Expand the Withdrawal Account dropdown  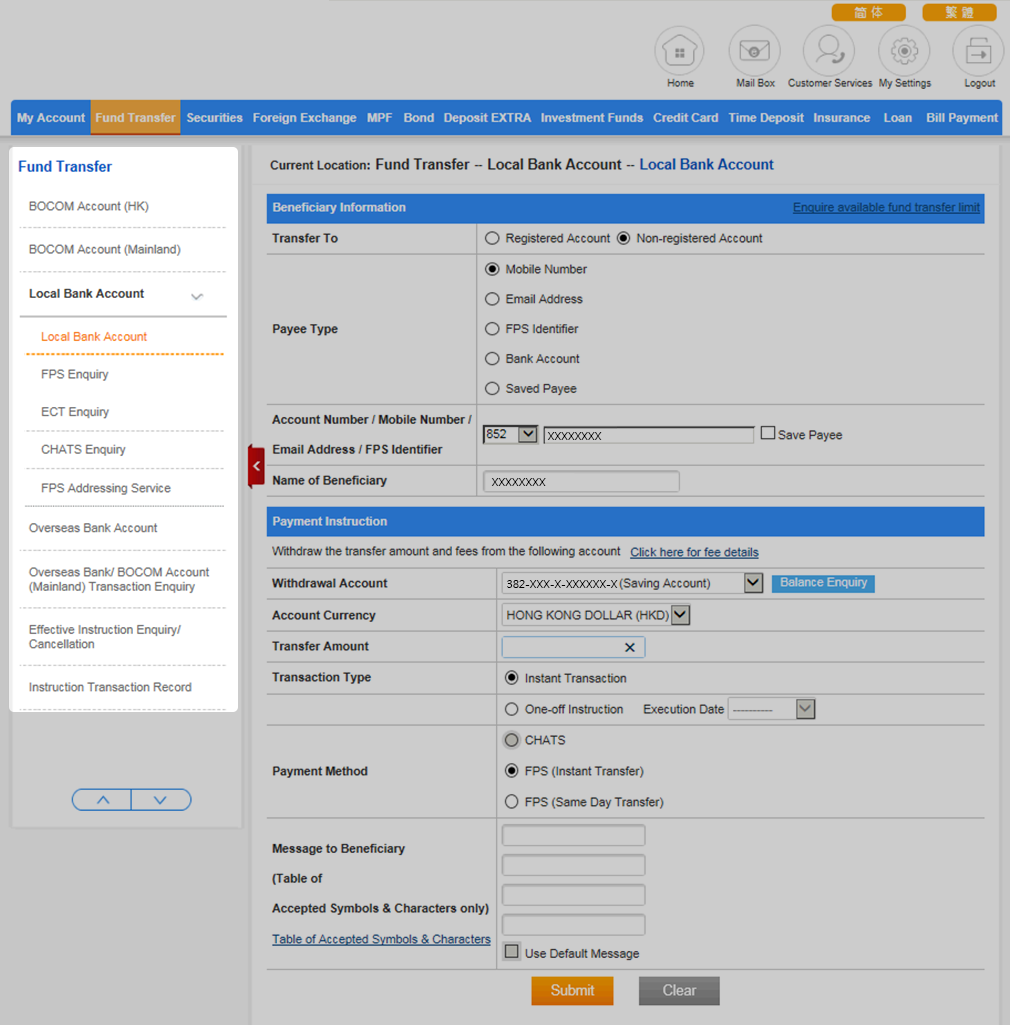coord(753,583)
